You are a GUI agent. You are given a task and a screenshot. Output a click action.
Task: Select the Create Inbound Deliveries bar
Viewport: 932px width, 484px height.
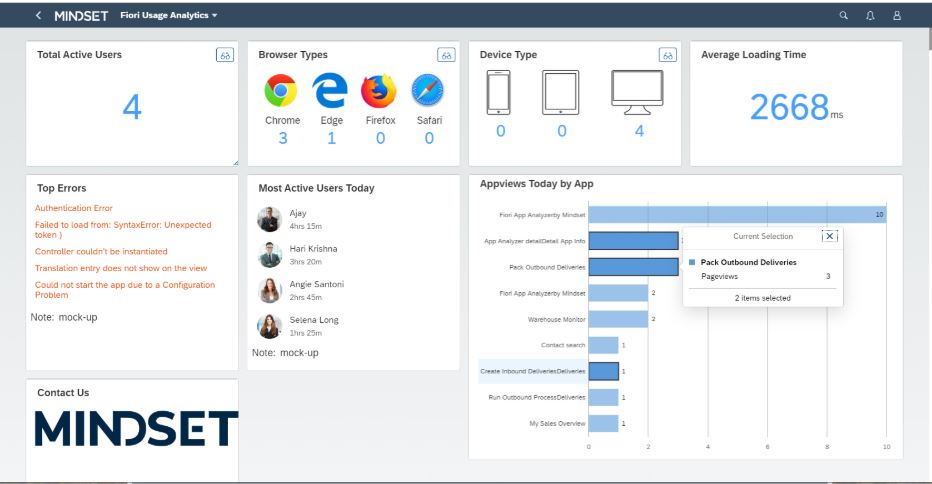point(603,371)
